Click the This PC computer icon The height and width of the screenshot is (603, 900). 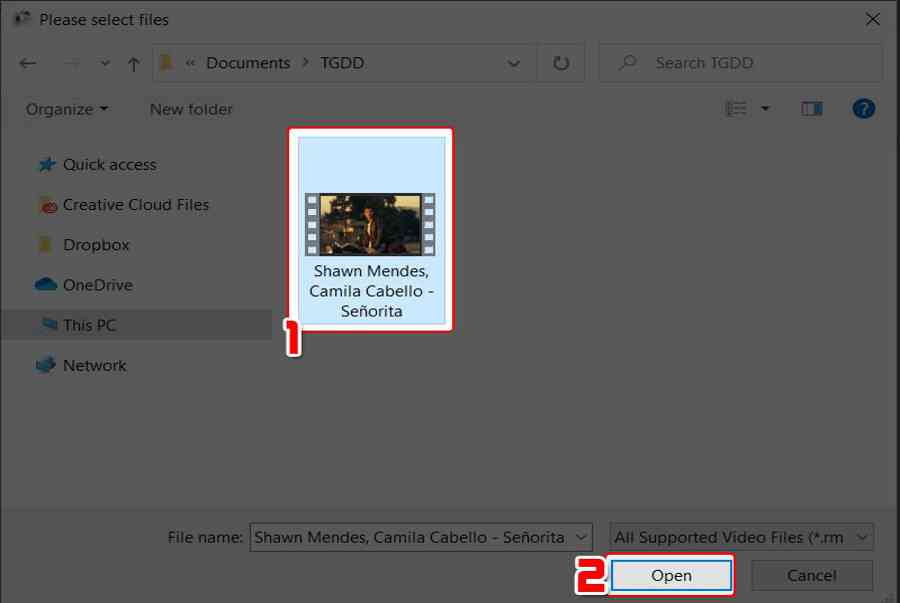(50, 324)
